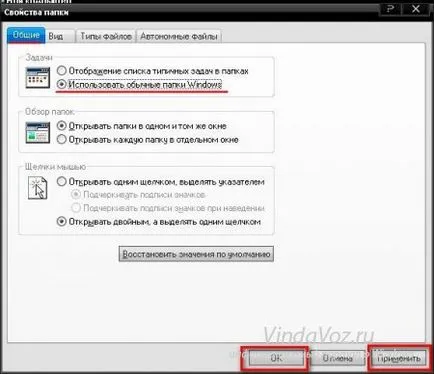Image resolution: width=434 pixels, height=374 pixels.
Task: Click 'Восстановить значения по умолчанию' button
Action: (x=196, y=254)
